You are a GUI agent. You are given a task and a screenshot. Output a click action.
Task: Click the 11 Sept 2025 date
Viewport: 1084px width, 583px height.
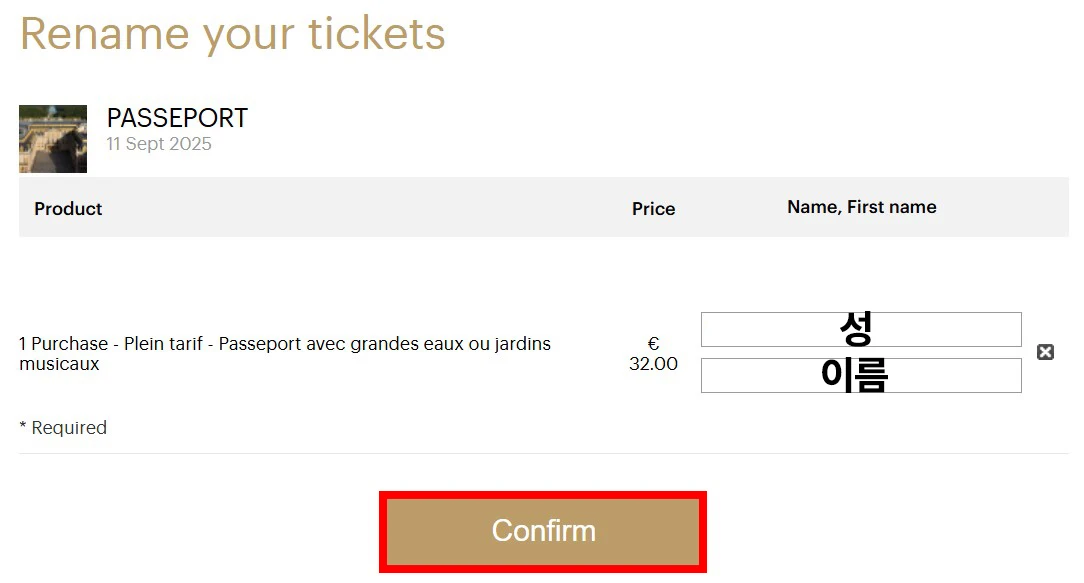click(159, 144)
